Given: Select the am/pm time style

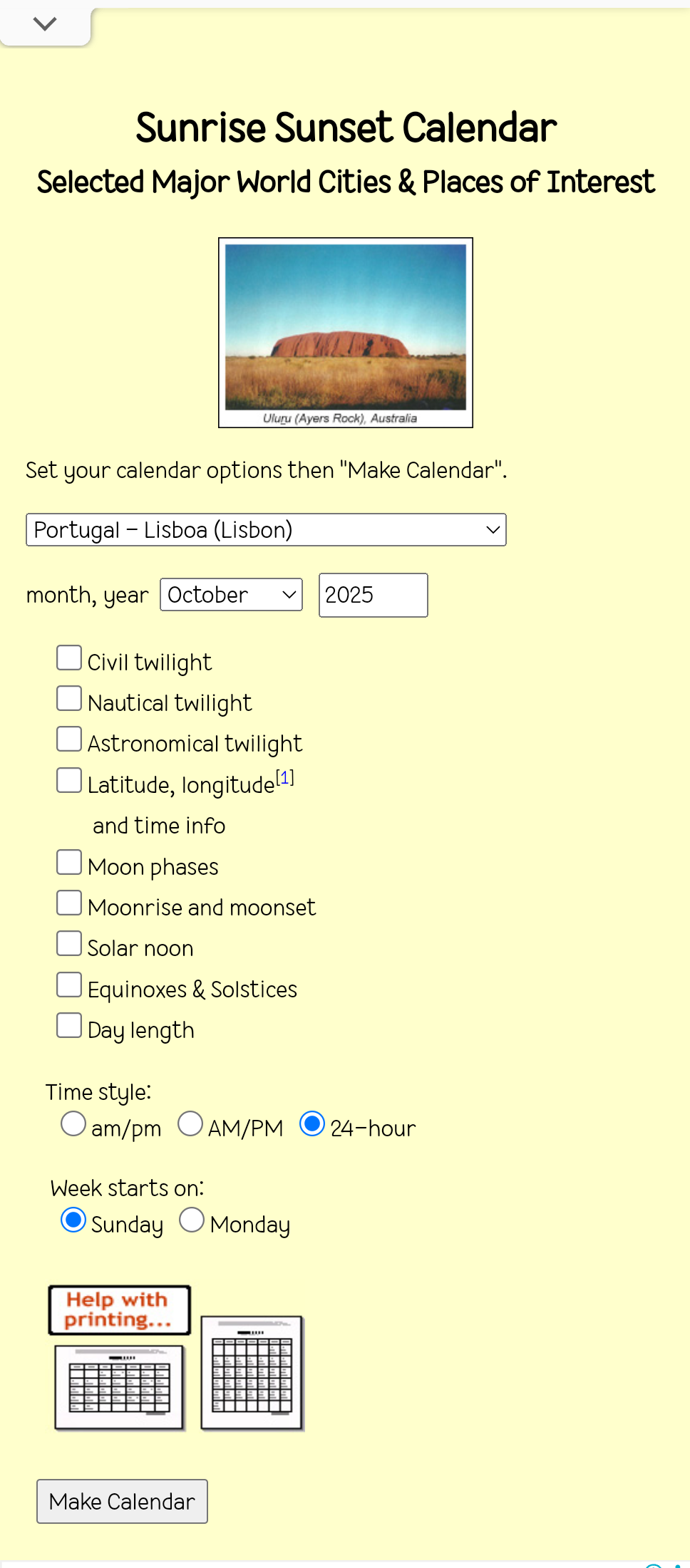Looking at the screenshot, I should [73, 1123].
